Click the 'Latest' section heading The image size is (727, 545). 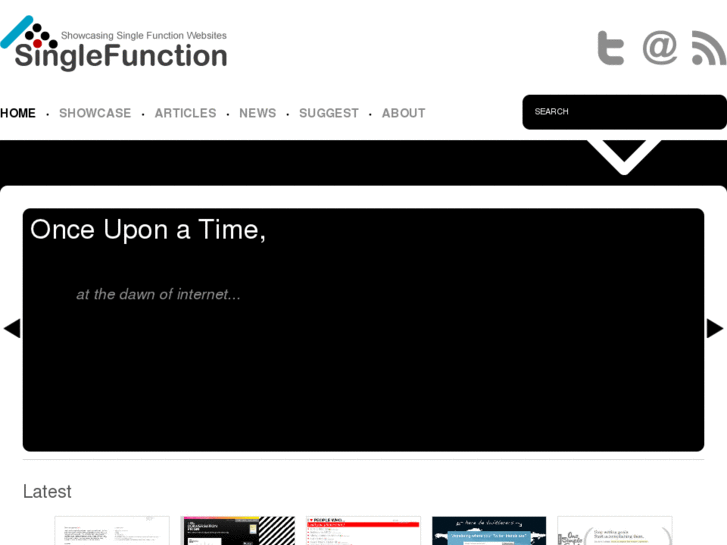(47, 492)
